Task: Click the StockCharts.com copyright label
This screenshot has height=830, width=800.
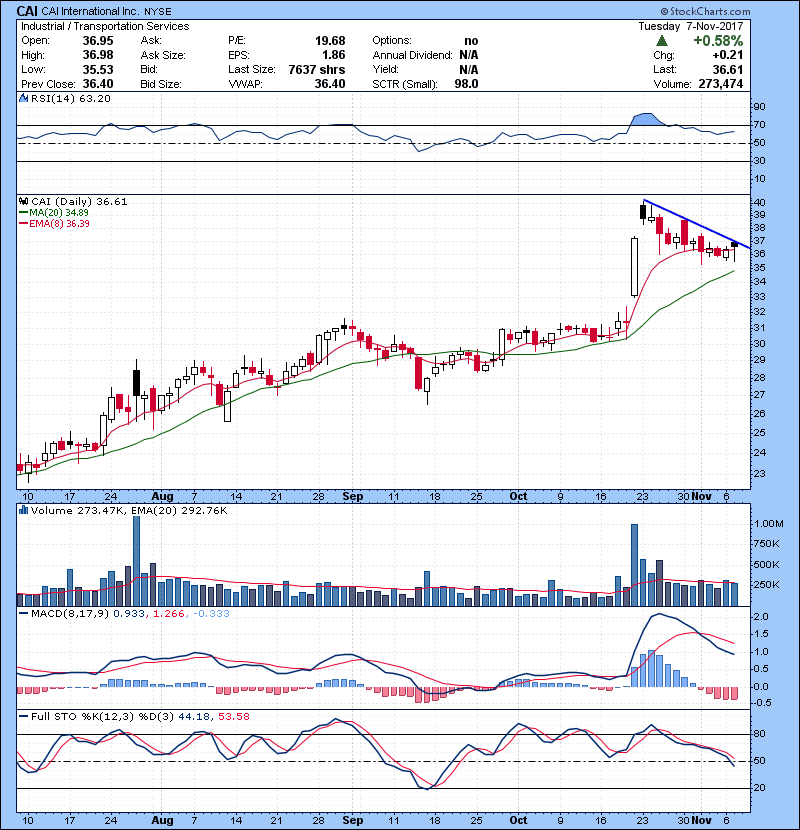Action: coord(705,11)
